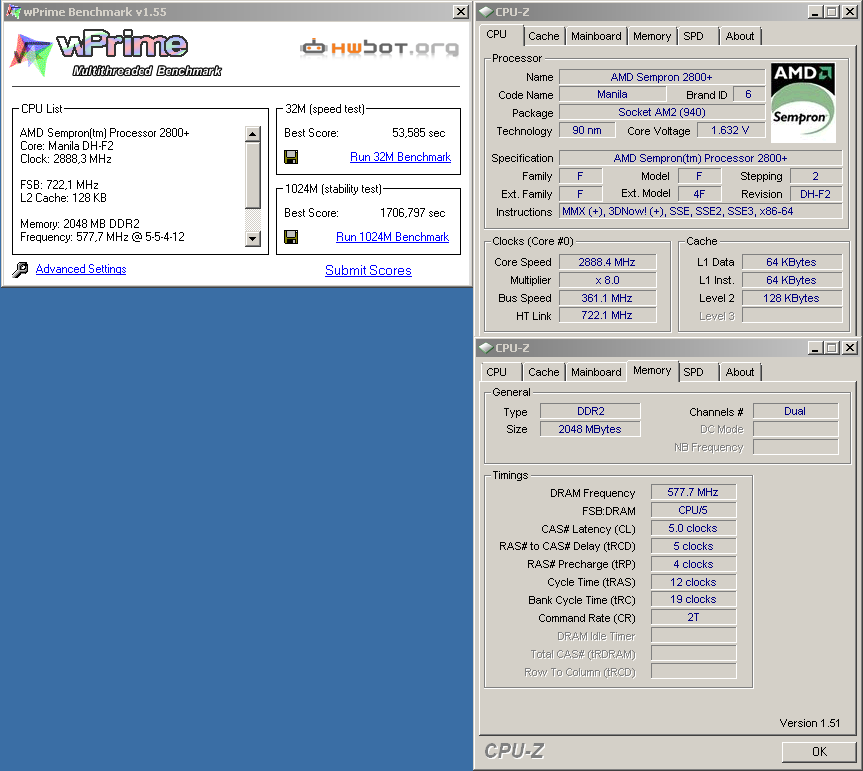Viewport: 863px width, 771px height.
Task: Click the top CPU-Z title bar icon
Action: (x=485, y=12)
